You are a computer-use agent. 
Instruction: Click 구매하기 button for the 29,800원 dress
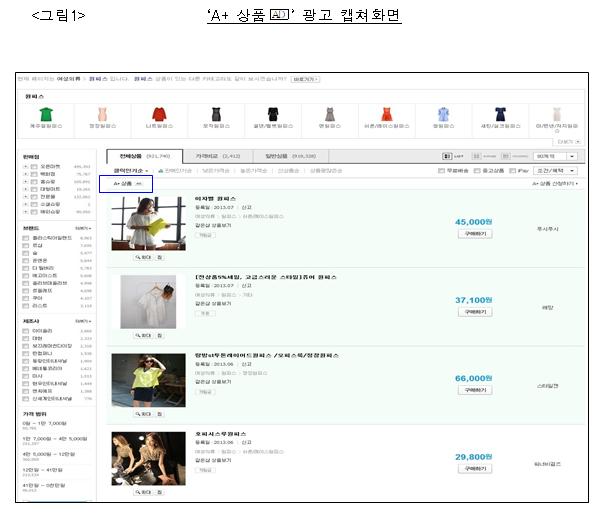(475, 469)
